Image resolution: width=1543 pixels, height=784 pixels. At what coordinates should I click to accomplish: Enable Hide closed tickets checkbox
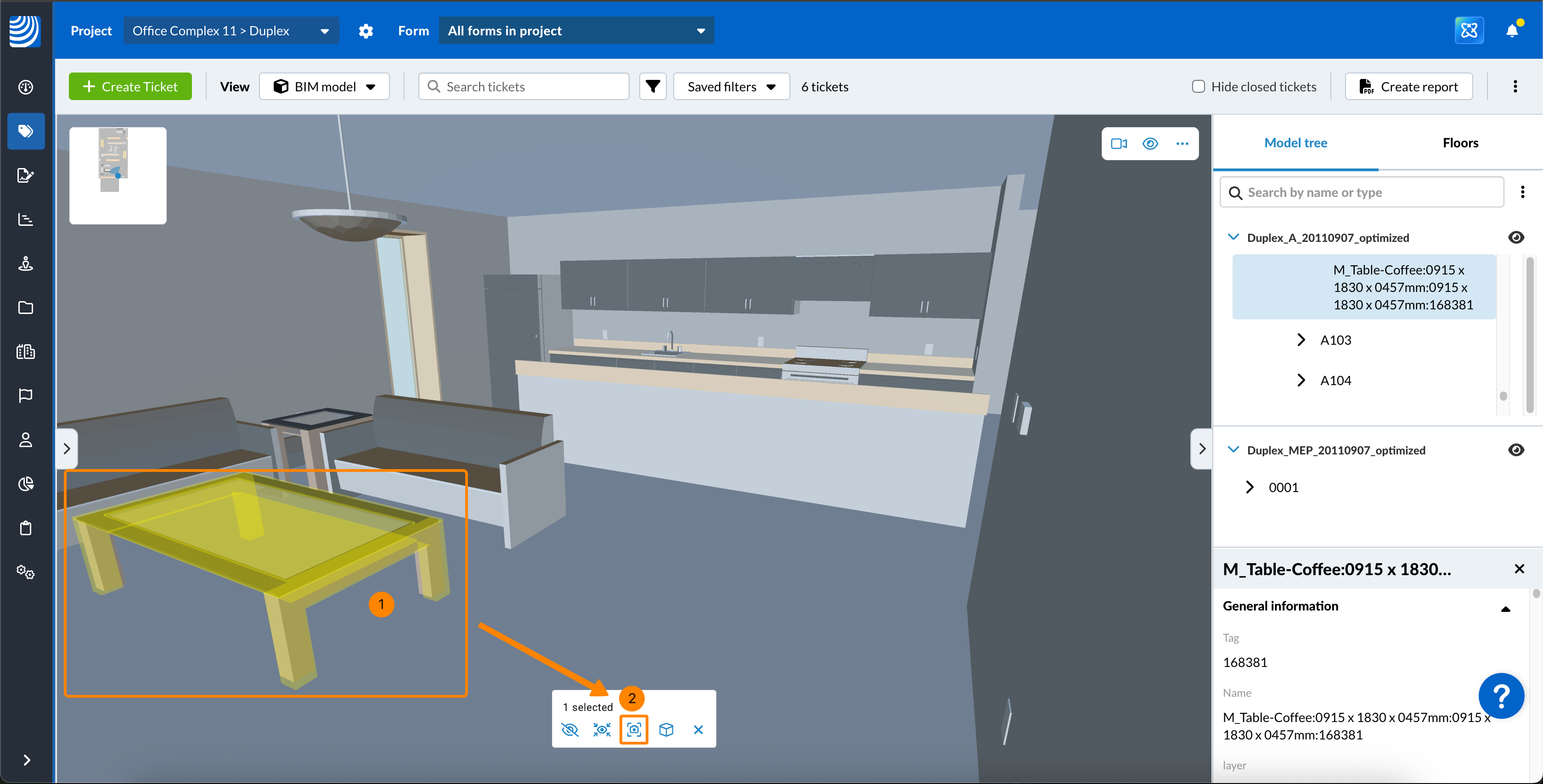click(1198, 87)
